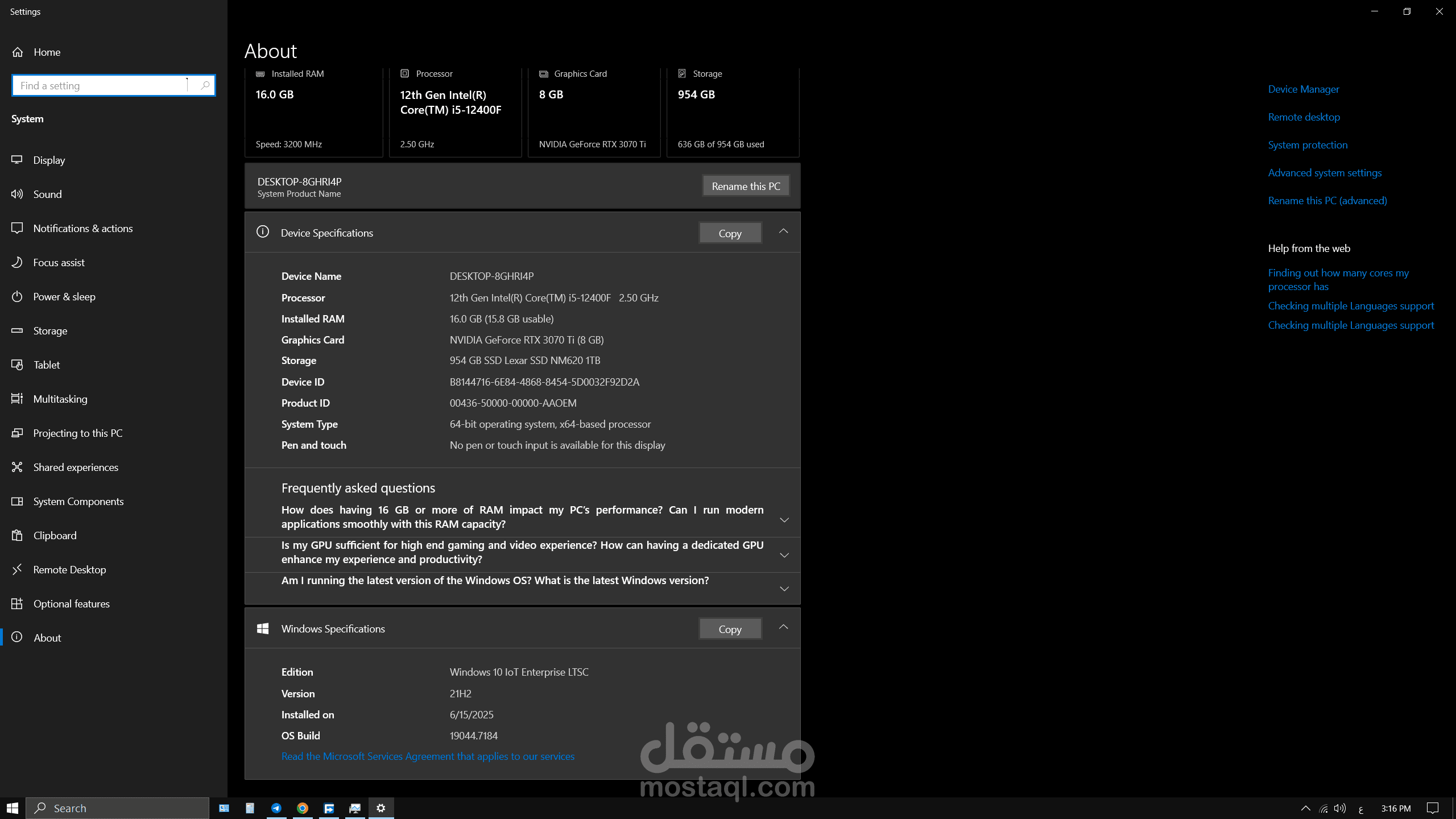Screen dimensions: 1456x819
Task: Expand the 16 GB RAM performance question
Action: click(784, 520)
